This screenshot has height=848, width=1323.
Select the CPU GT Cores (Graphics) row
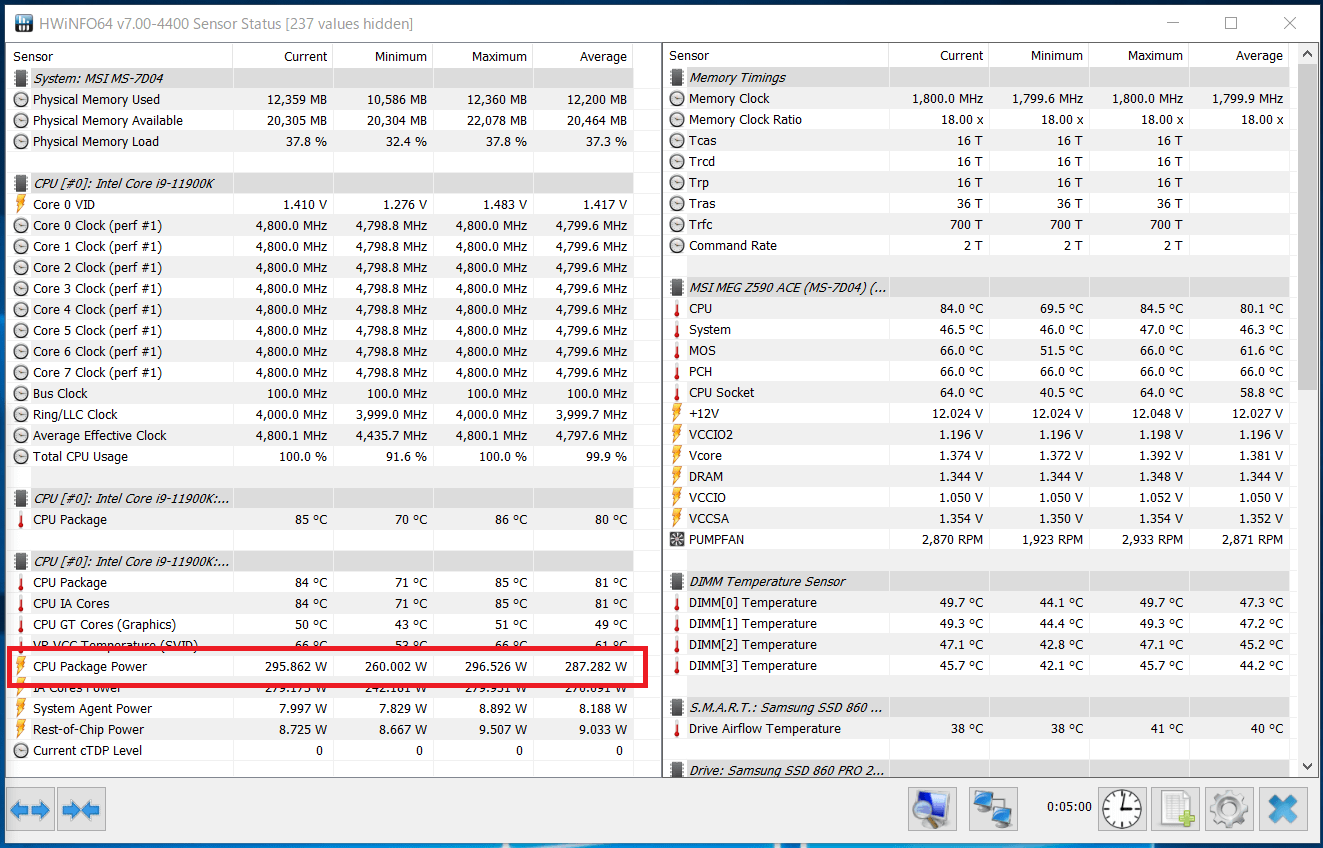tap(321, 625)
